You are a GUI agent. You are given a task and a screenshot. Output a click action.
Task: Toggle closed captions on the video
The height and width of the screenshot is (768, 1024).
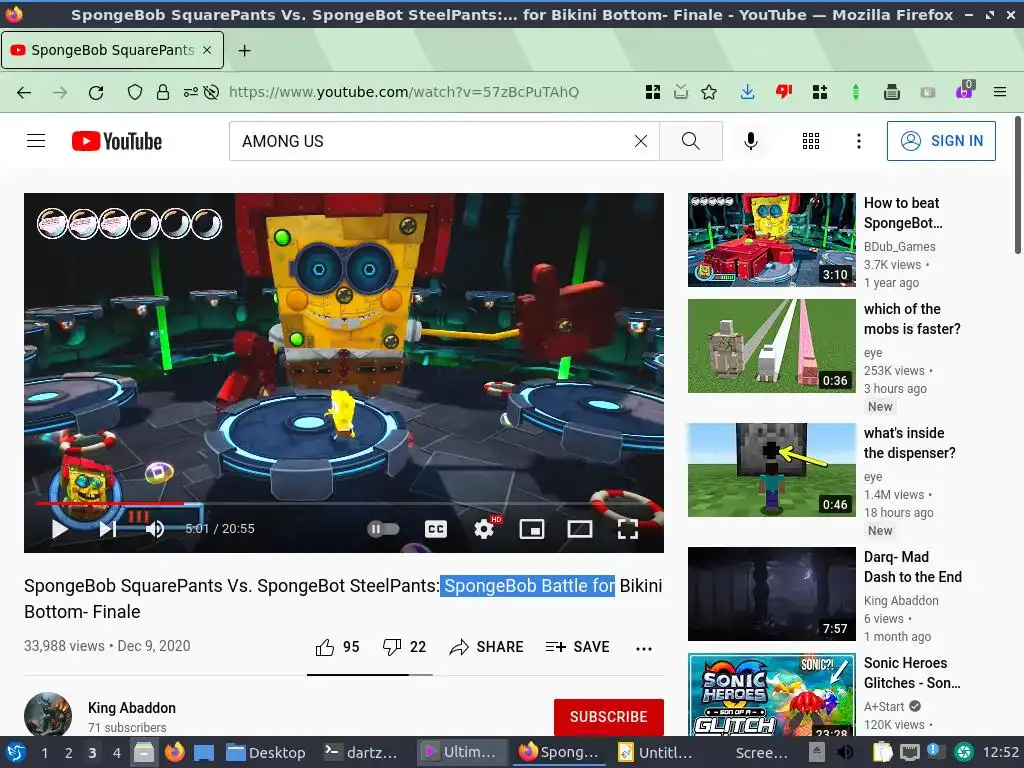436,529
